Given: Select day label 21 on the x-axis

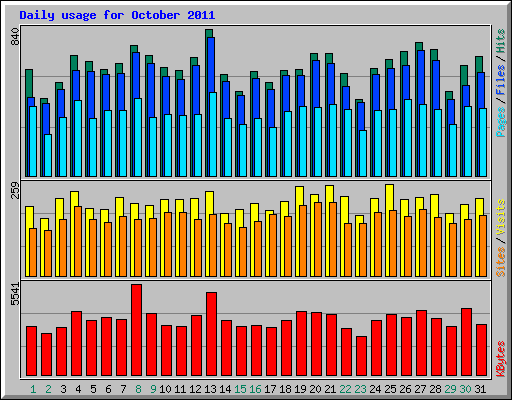Looking at the screenshot, I should pyautogui.click(x=330, y=389).
